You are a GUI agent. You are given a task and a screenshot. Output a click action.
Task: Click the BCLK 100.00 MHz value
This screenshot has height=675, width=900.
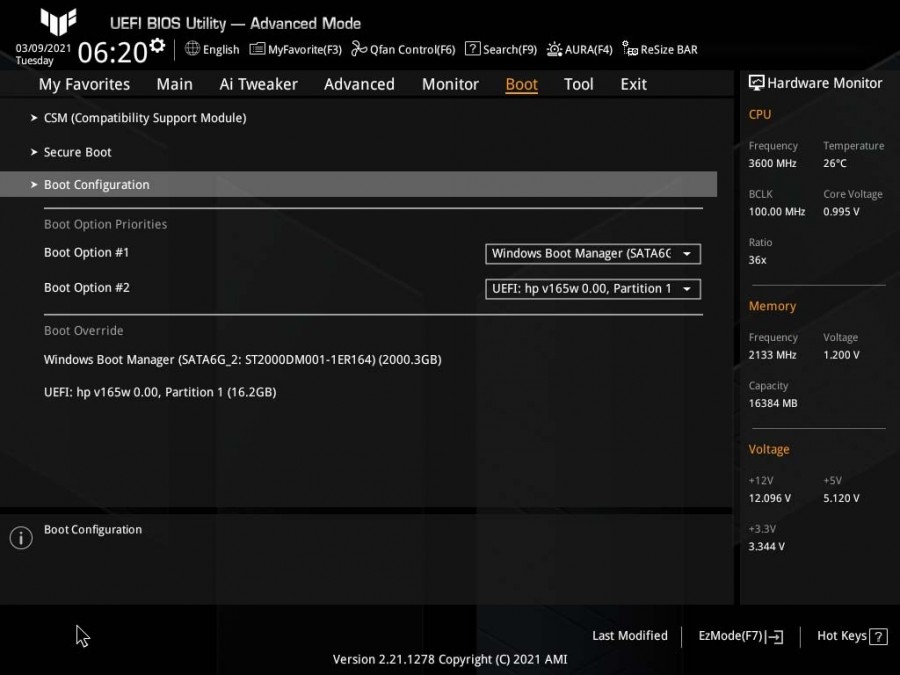pos(777,212)
